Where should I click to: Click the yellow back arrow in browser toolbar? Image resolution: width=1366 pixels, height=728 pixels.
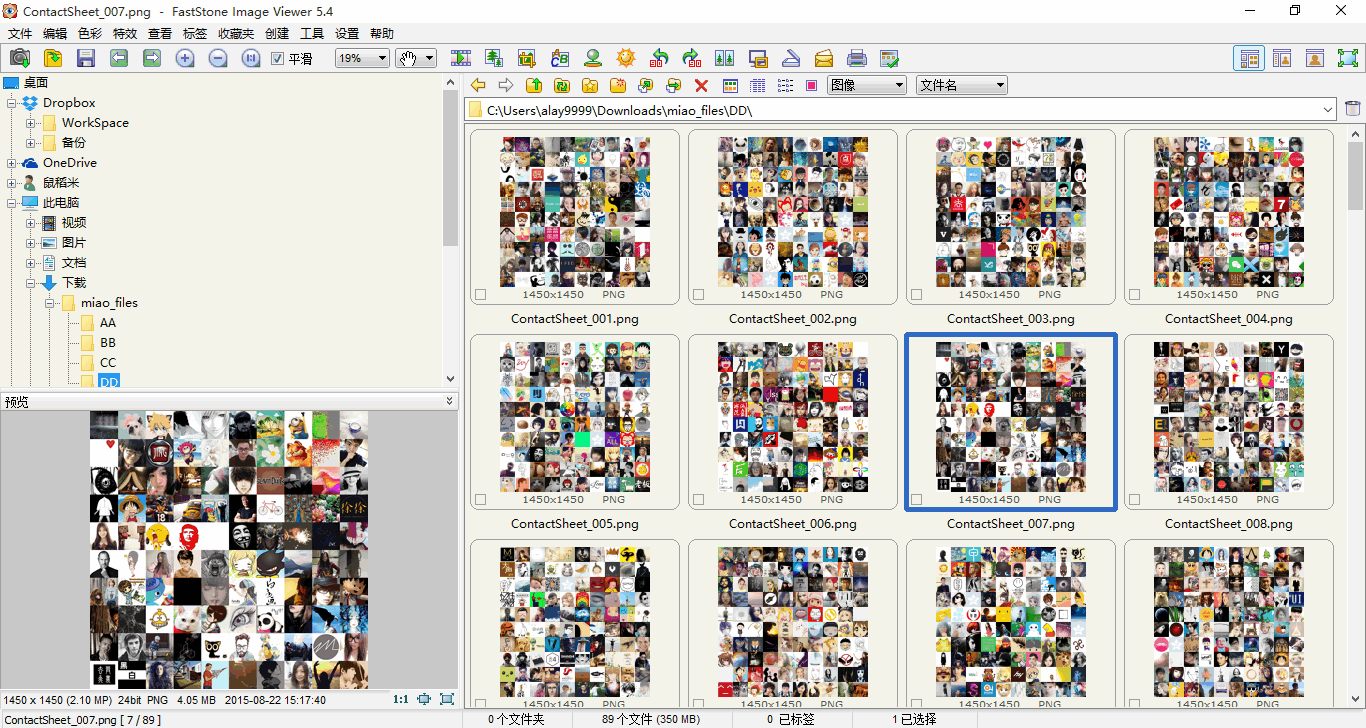point(478,86)
